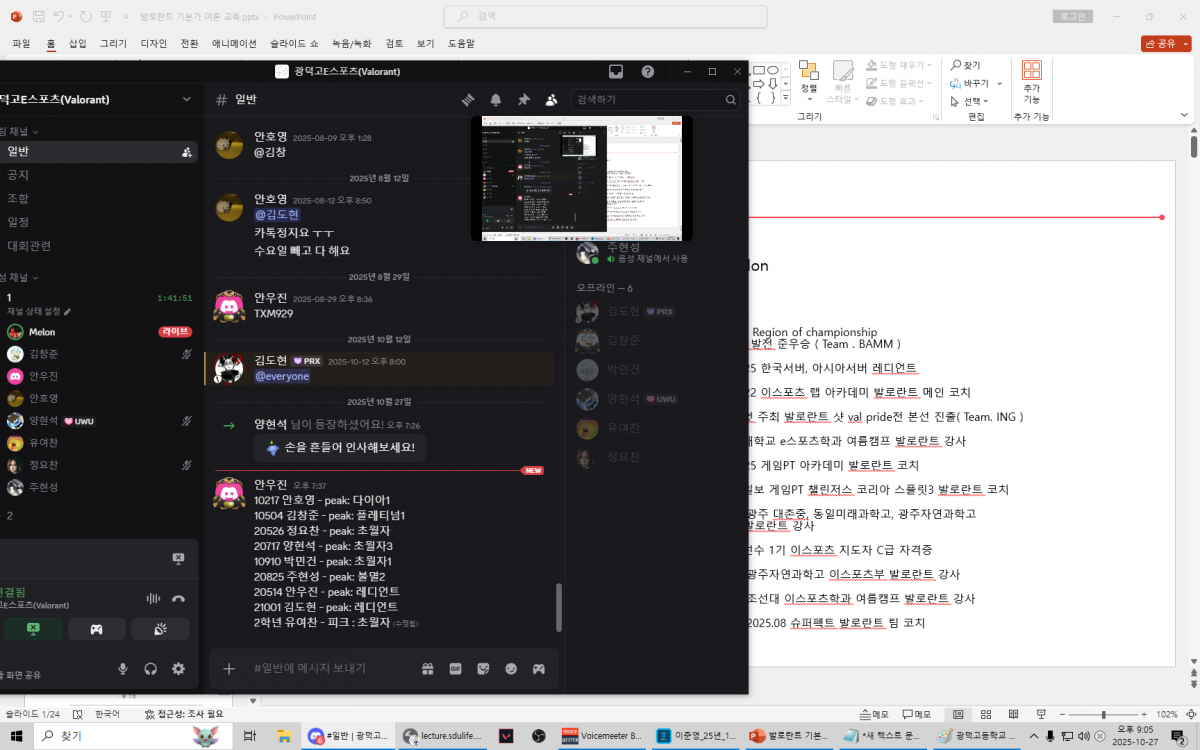Stop screen sharing with green screen button
The height and width of the screenshot is (750, 1200).
pyautogui.click(x=32, y=629)
